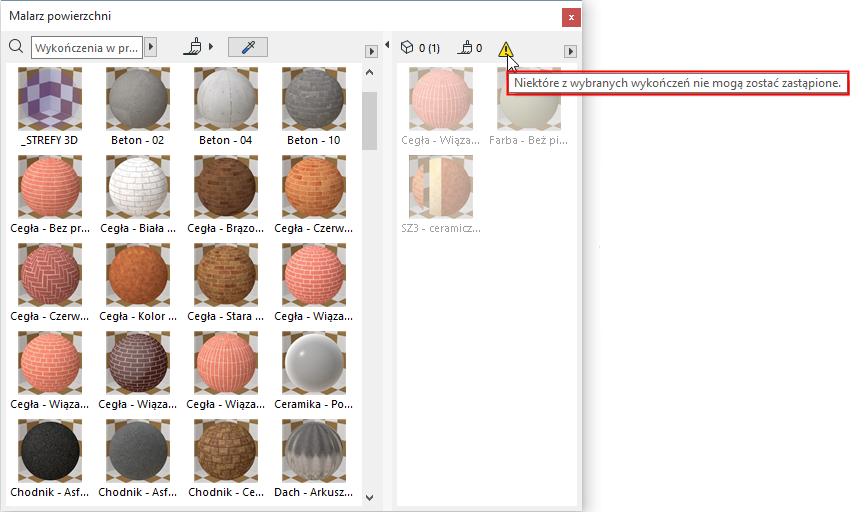Collapse the right panel with the small black triangle
This screenshot has width=850, height=512.
(x=387, y=44)
